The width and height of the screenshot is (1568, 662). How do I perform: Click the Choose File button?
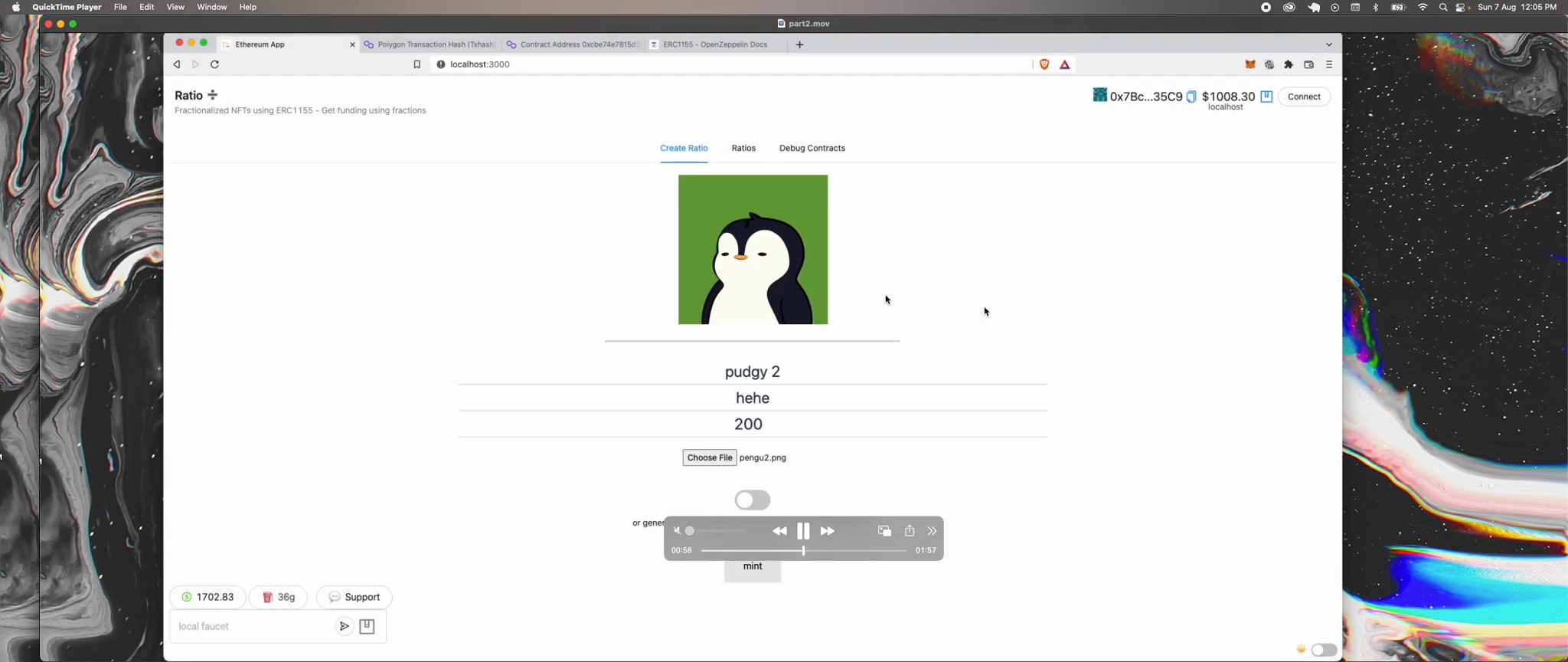coord(710,457)
